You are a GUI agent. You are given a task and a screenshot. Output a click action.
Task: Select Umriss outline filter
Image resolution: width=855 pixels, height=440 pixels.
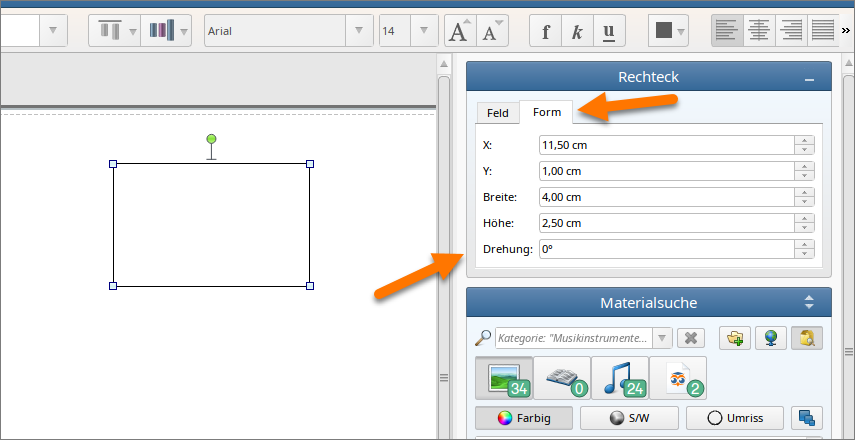[x=735, y=418]
